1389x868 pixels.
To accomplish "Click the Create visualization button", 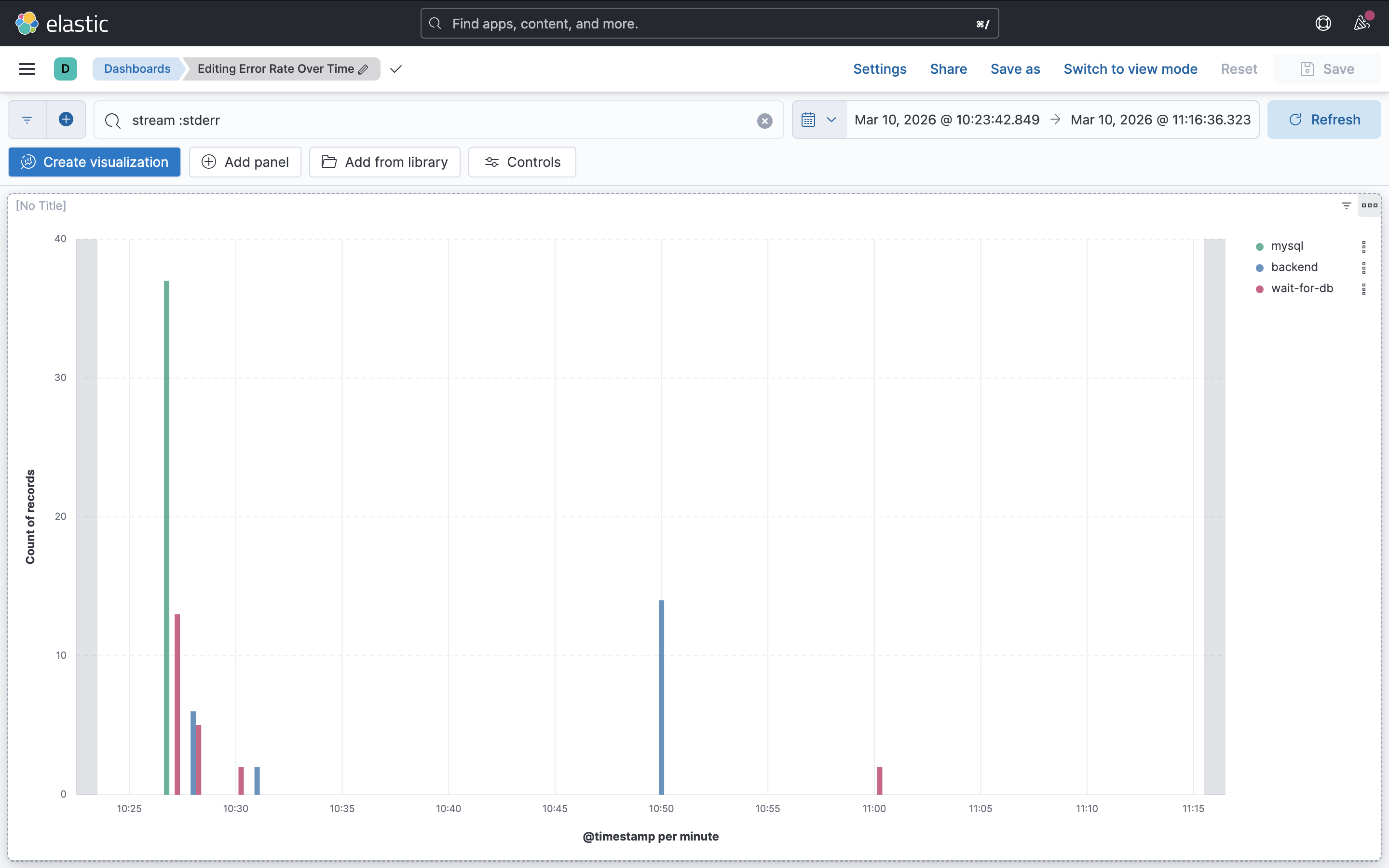I will [95, 162].
